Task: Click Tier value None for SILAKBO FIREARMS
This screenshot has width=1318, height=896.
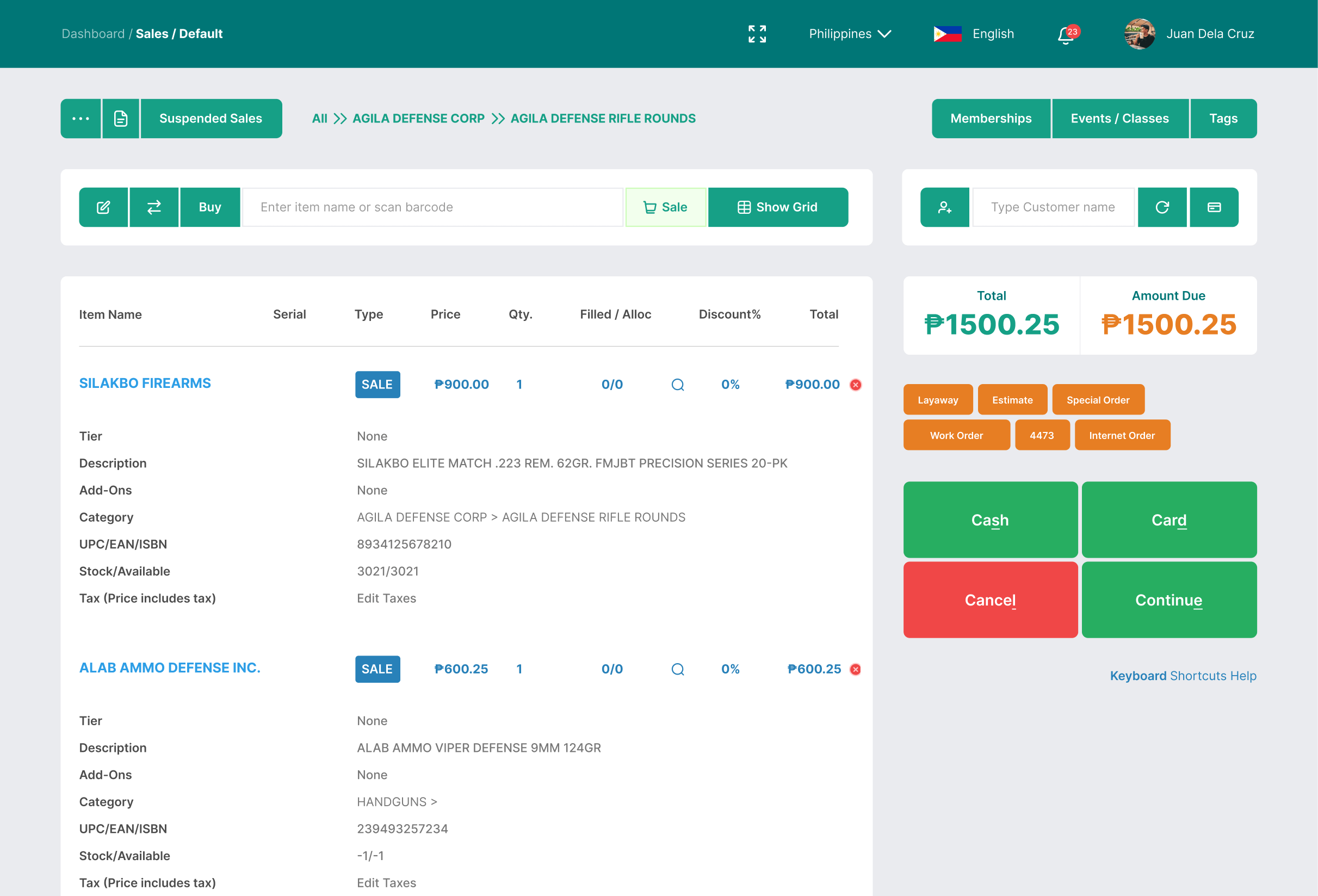Action: click(x=372, y=436)
